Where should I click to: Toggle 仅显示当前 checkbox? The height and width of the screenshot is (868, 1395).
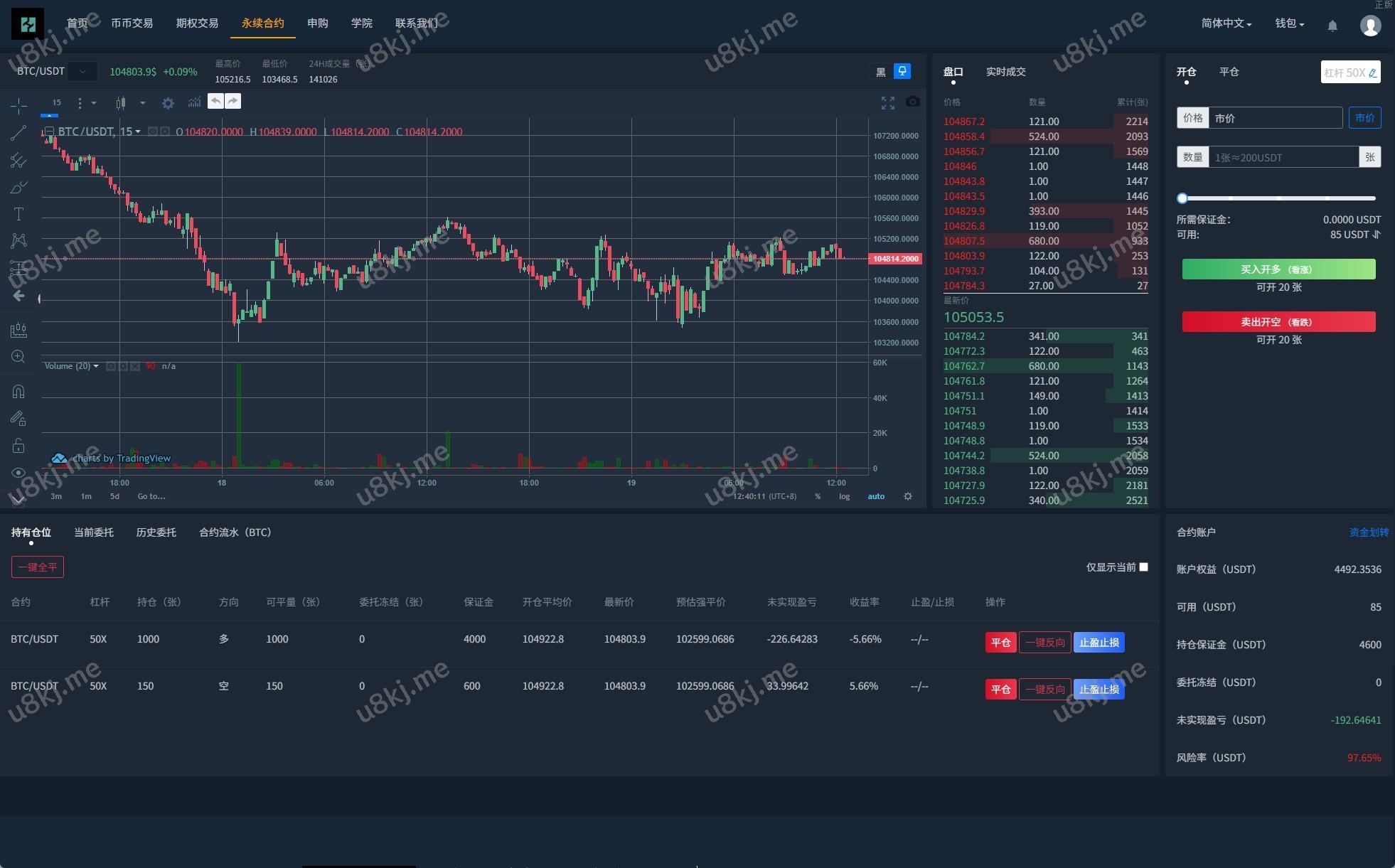[1143, 567]
